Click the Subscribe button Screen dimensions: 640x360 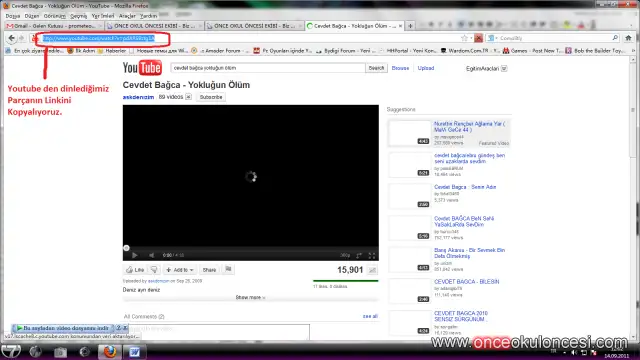(x=211, y=97)
